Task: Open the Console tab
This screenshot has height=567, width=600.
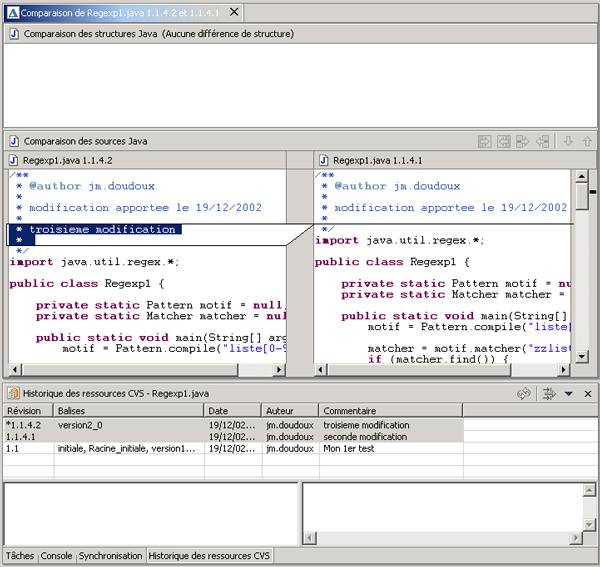Action: click(x=56, y=555)
